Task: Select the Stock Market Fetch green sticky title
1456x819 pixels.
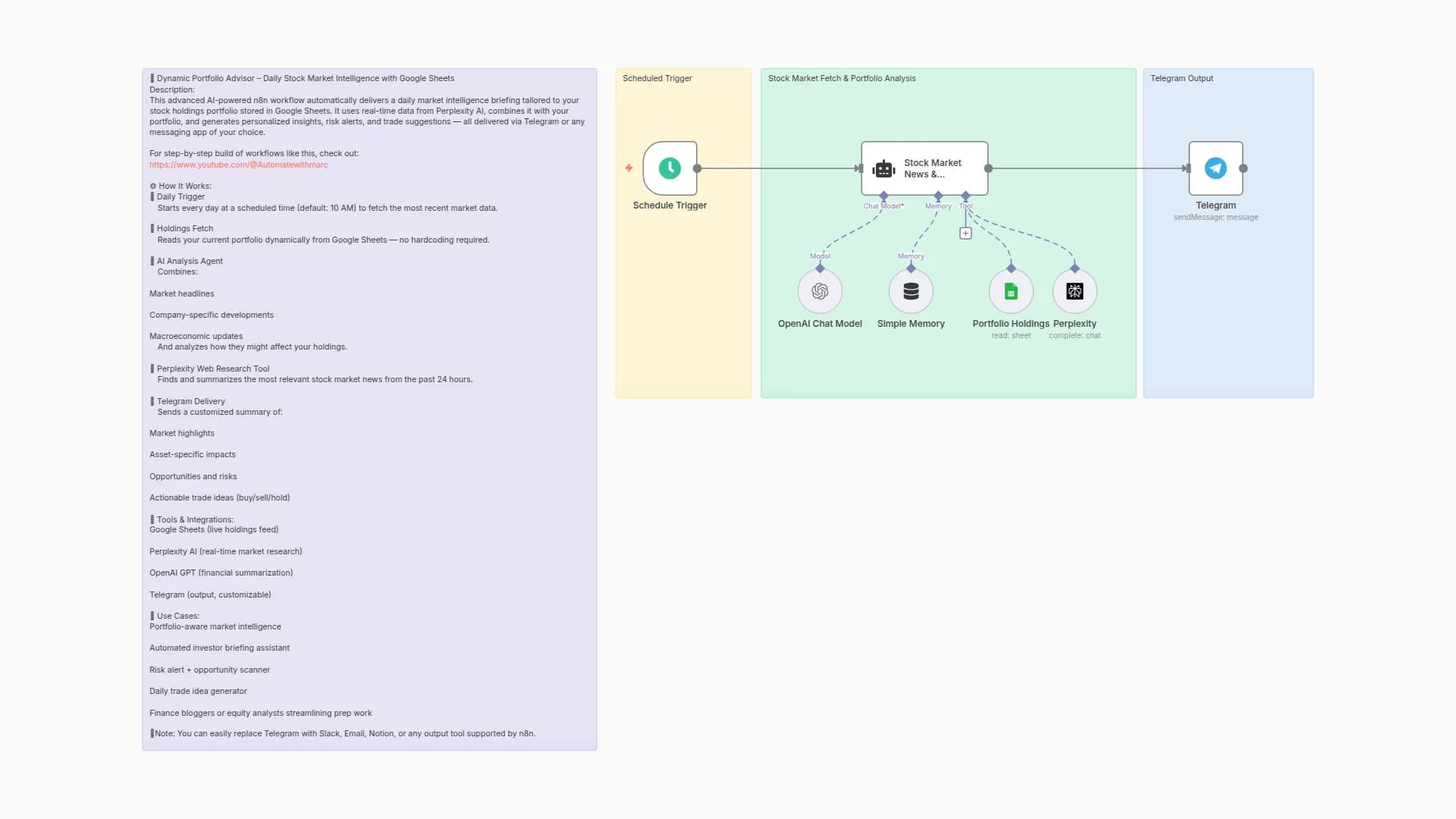Action: [x=841, y=78]
